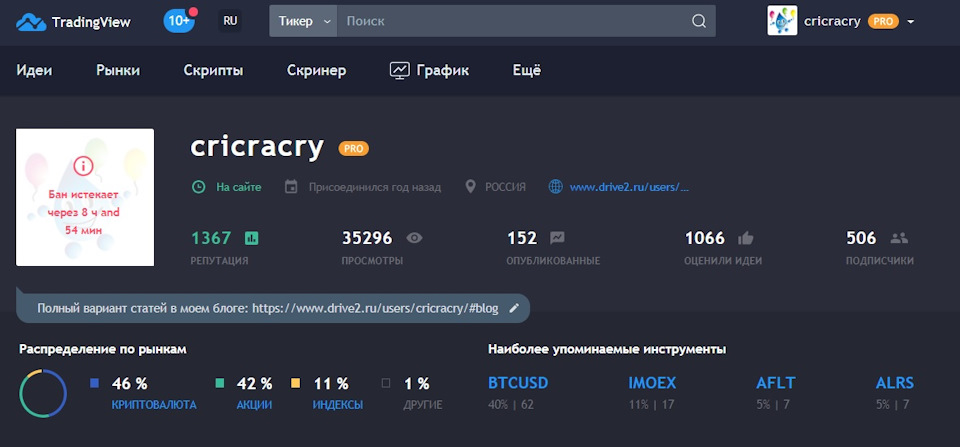Click the magnifier search icon
Viewport: 960px width, 447px height.
tap(699, 21)
